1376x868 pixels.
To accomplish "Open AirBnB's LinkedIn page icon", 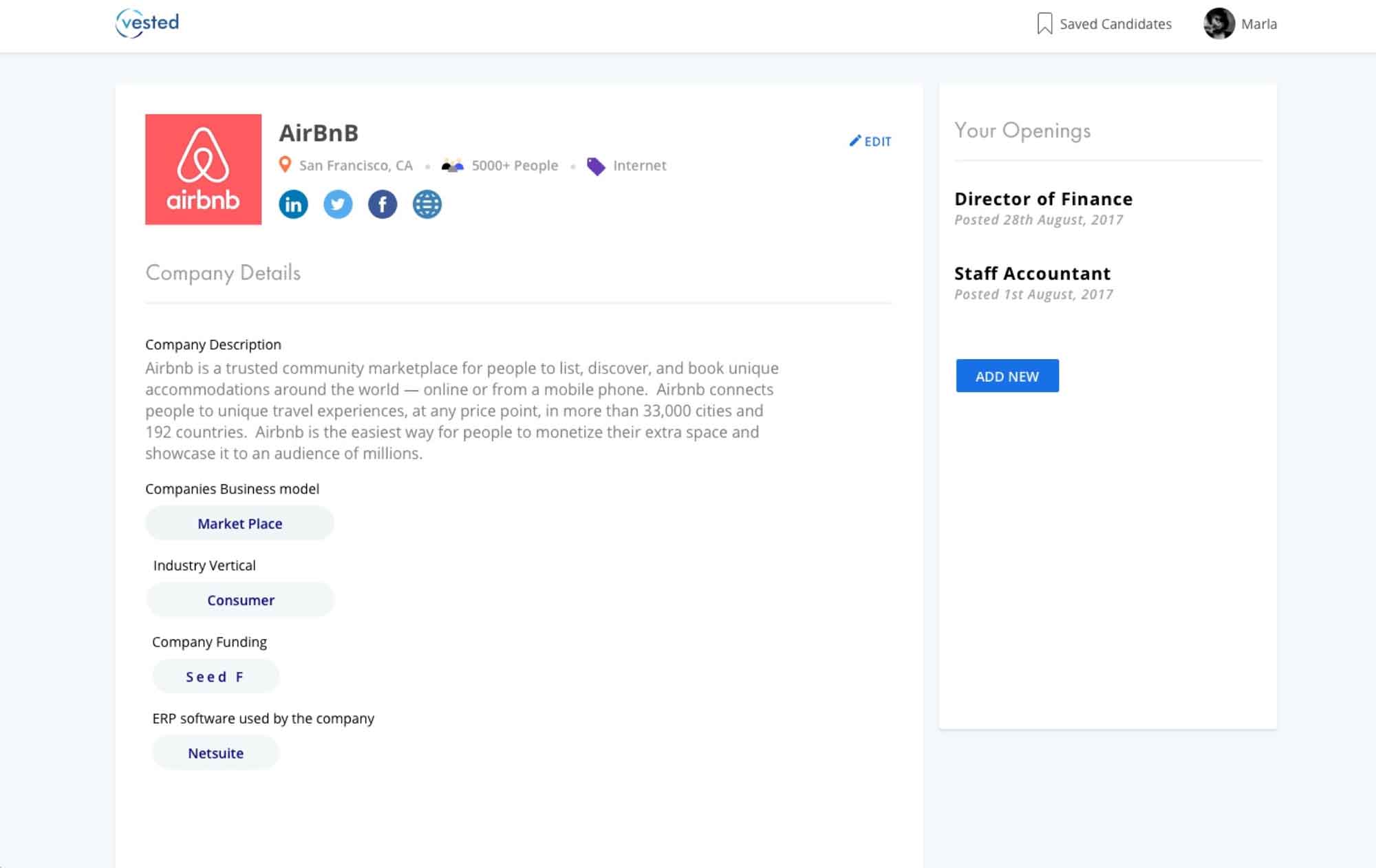I will click(x=293, y=204).
